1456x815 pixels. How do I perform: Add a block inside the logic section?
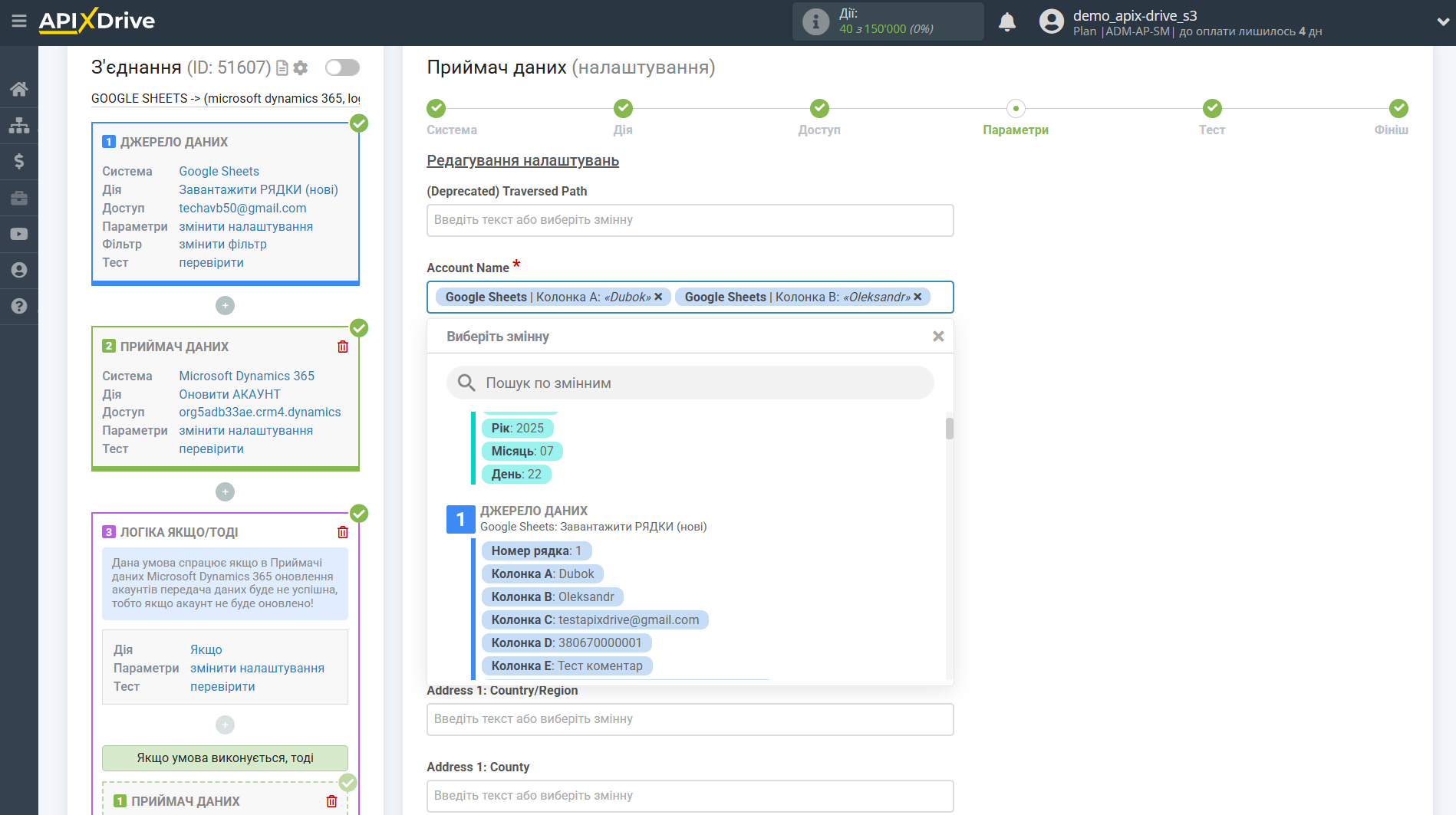225,725
